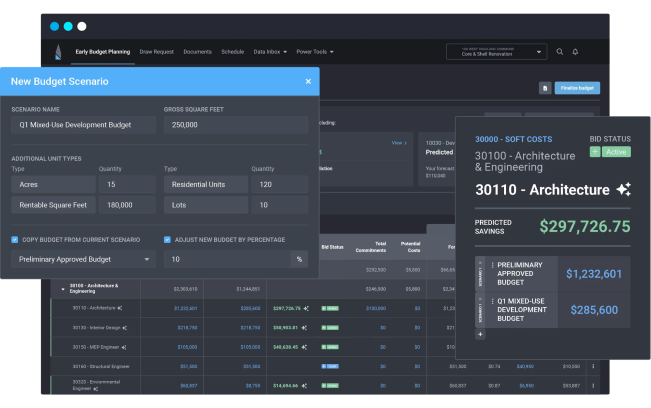Click sparkle icon beside 30130 - Interior Design row
Image resolution: width=651 pixels, height=408 pixels.
(125, 327)
